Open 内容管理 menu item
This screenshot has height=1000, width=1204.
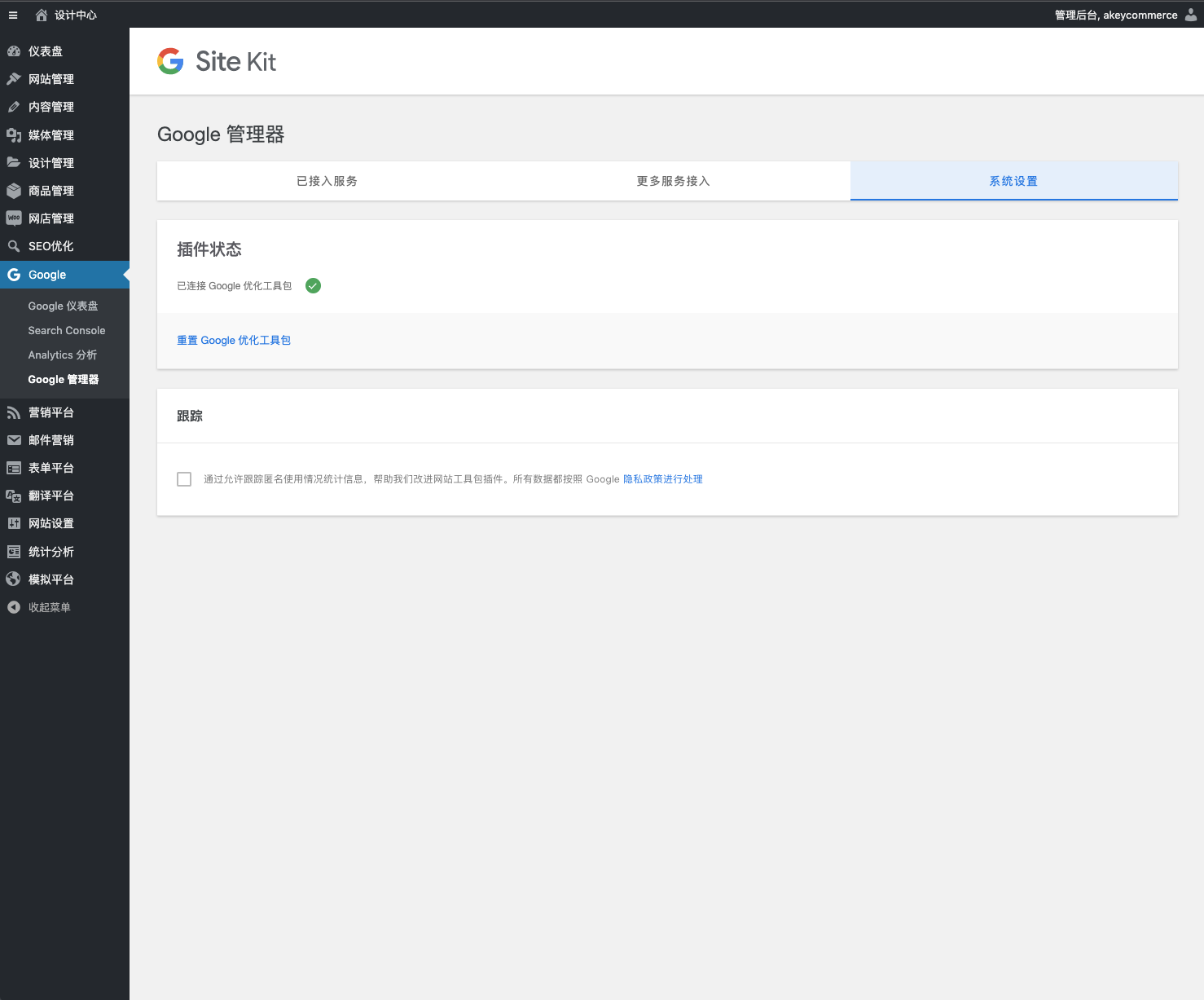point(51,107)
